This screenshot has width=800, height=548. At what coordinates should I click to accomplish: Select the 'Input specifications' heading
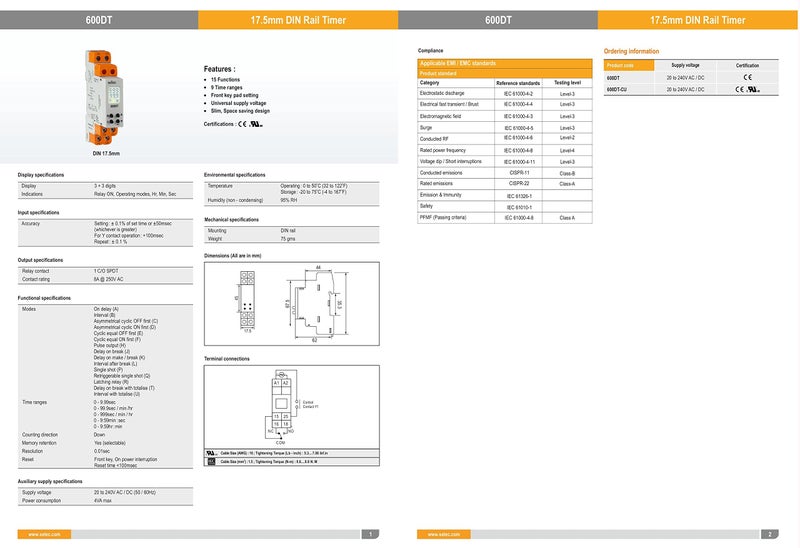(38, 212)
